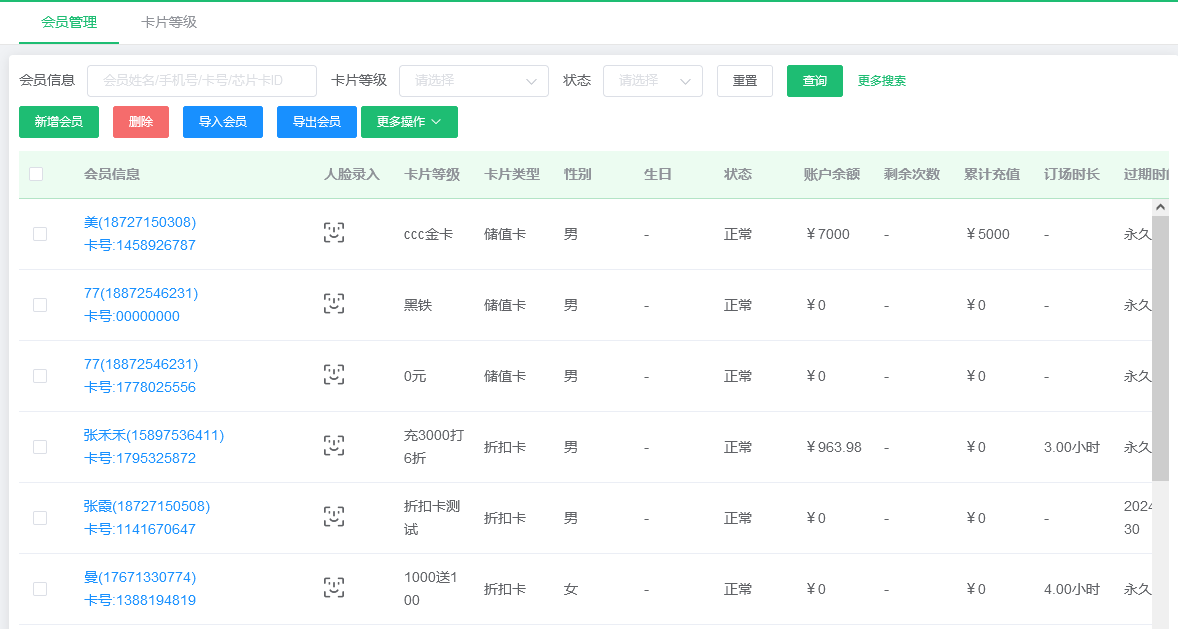This screenshot has height=629, width=1178.
Task: Open face entry for 曼(17671330774)
Action: coord(334,588)
